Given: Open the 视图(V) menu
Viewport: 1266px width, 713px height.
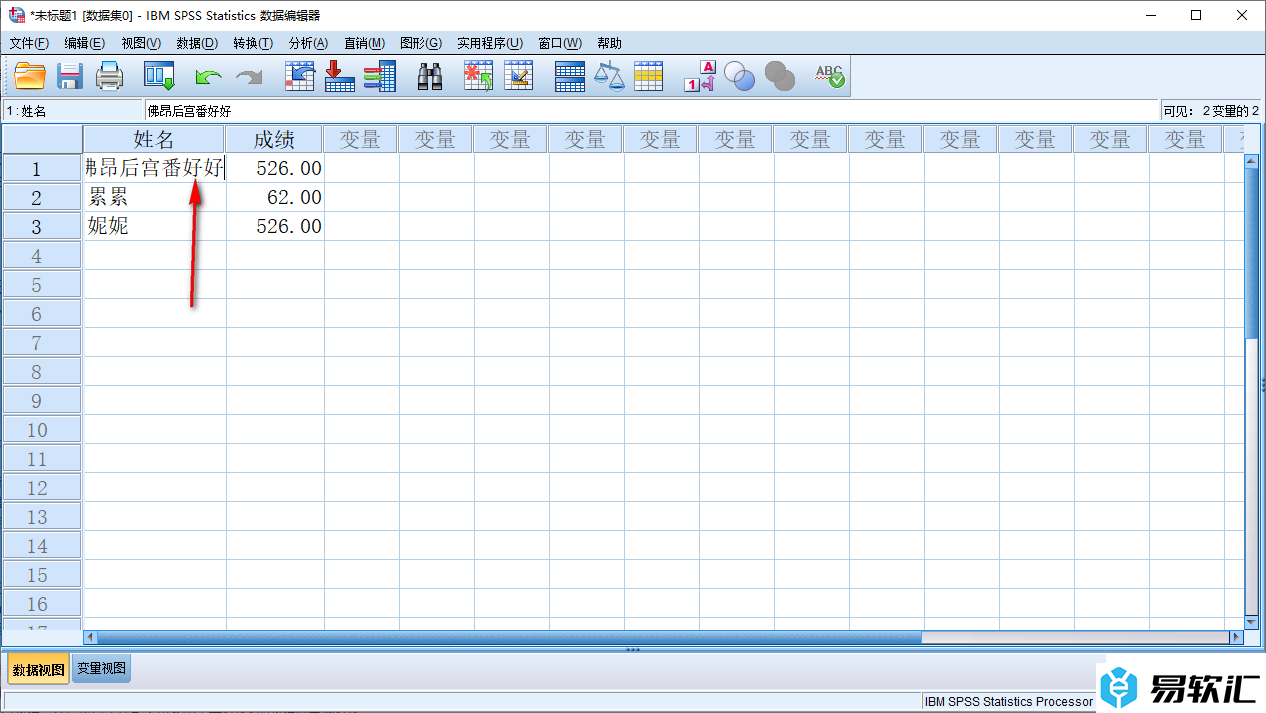Looking at the screenshot, I should [141, 43].
